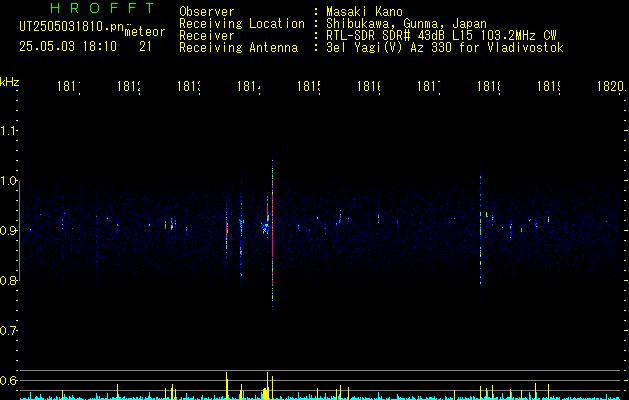This screenshot has width=629, height=400.
Task: Click the 1820 time axis label
Action: pos(611,86)
